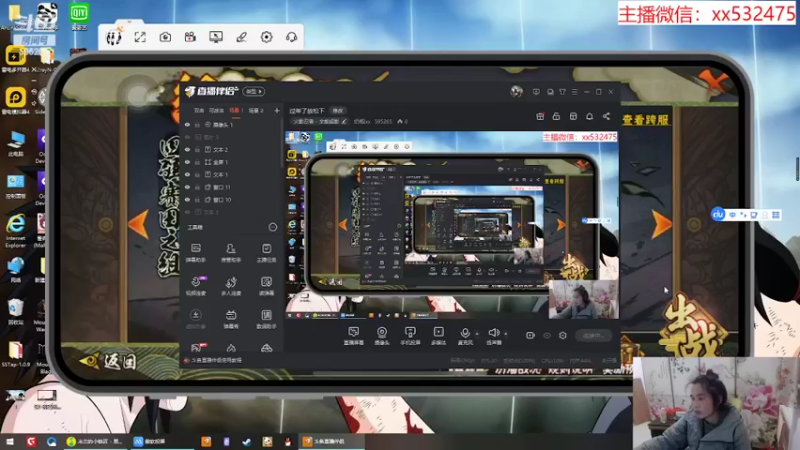This screenshot has width=800, height=450.
Task: Start recording with the video camera icon
Action: [x=190, y=37]
